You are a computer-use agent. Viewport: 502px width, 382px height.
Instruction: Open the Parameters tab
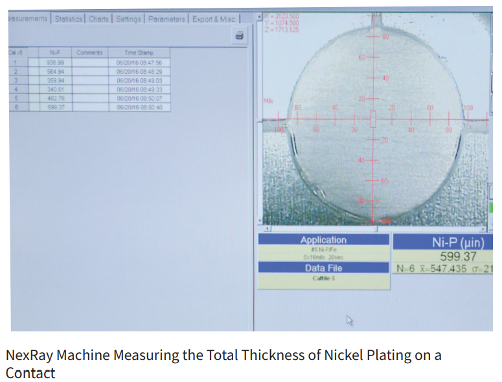pos(167,19)
